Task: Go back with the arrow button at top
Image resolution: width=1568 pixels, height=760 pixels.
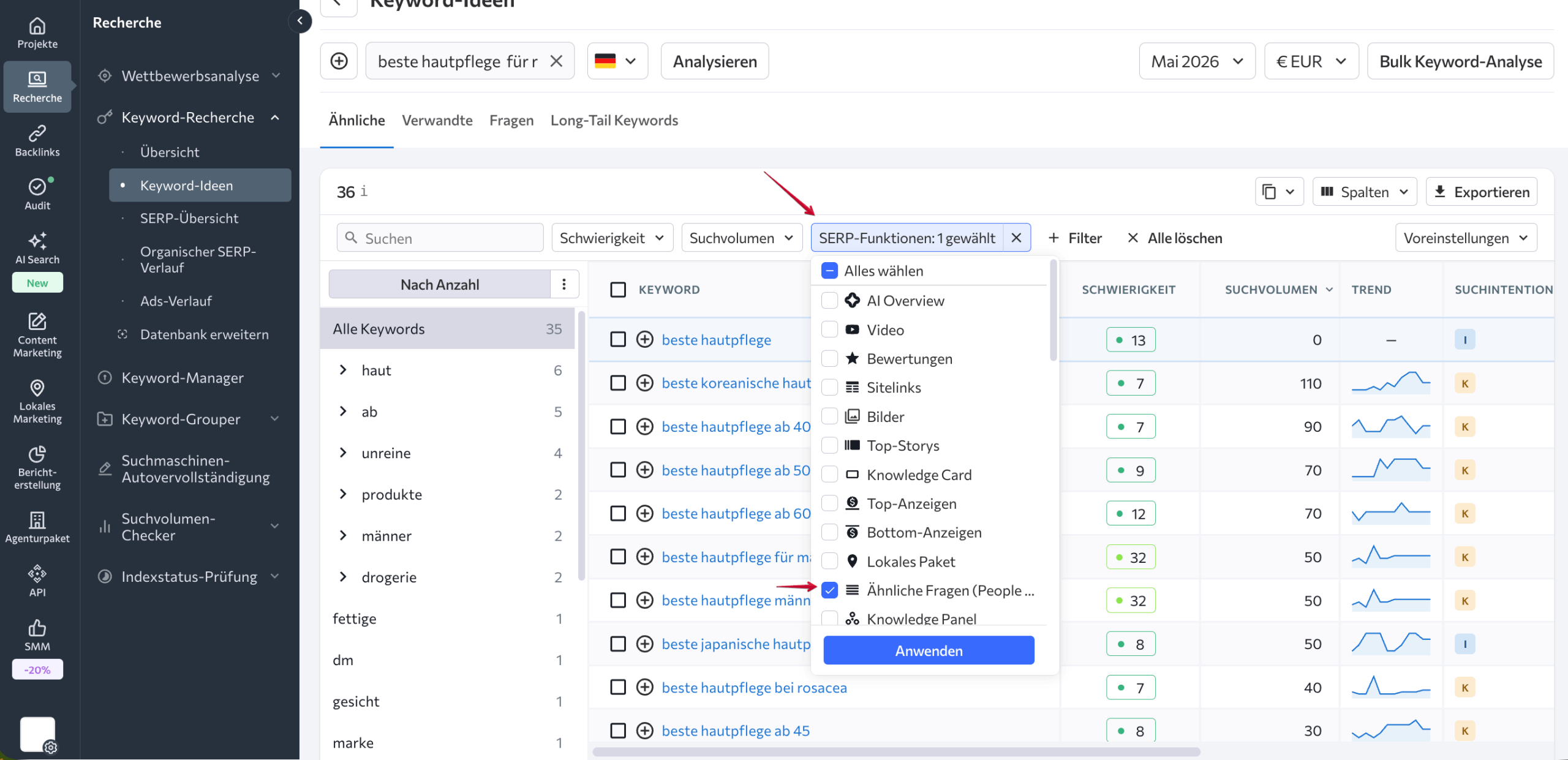Action: pos(339,5)
